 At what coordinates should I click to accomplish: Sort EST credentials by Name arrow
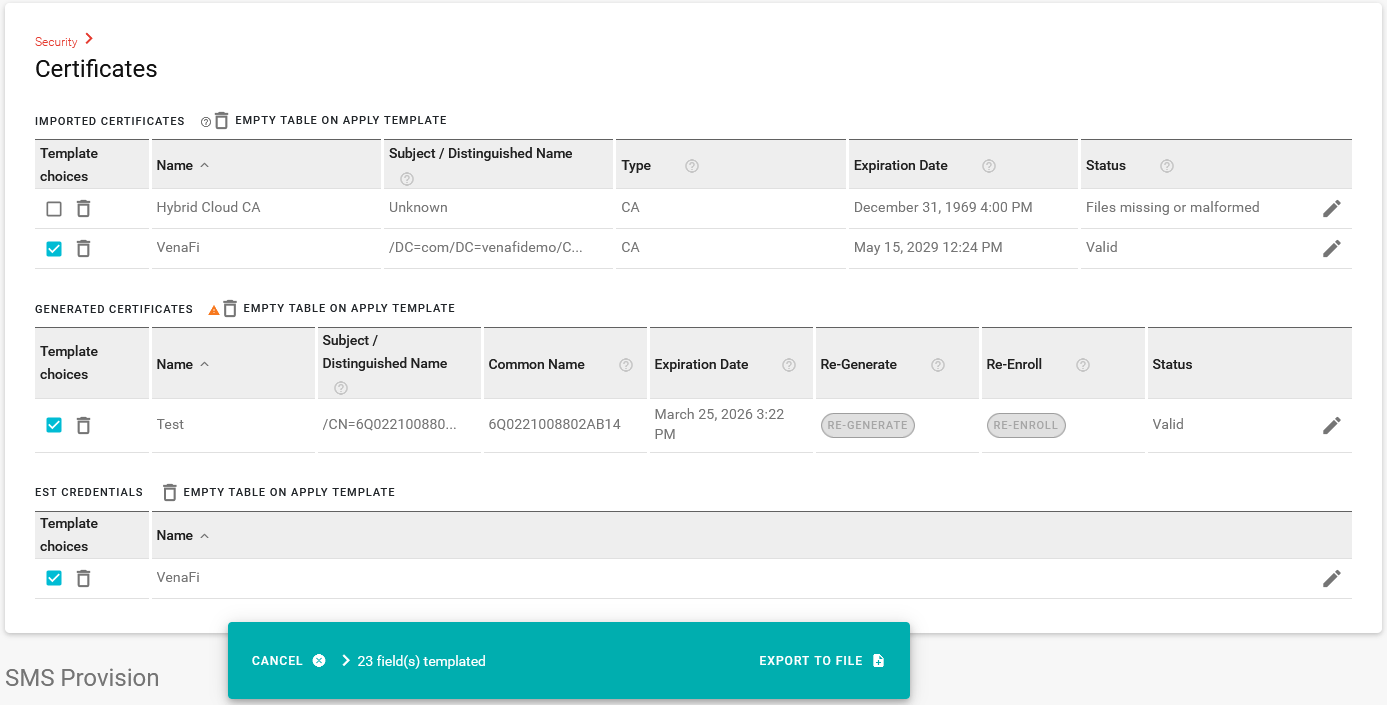click(x=205, y=536)
